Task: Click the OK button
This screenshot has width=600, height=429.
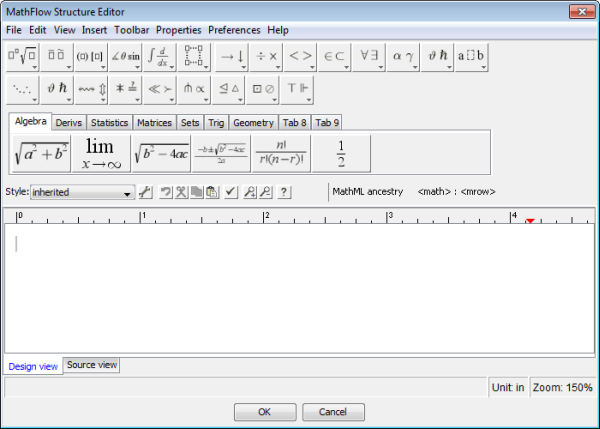Action: (263, 411)
